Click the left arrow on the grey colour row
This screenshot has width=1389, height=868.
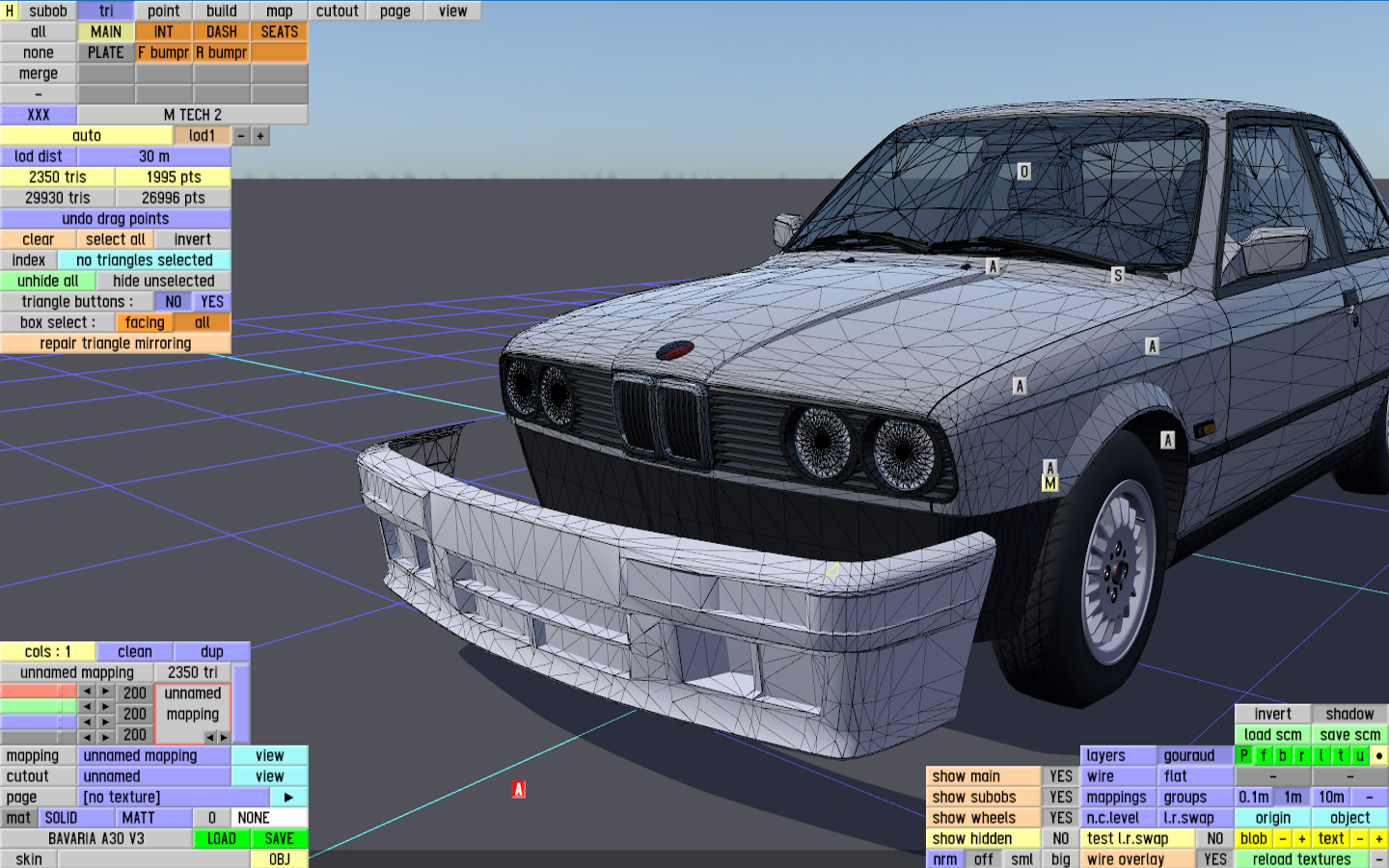[x=87, y=737]
